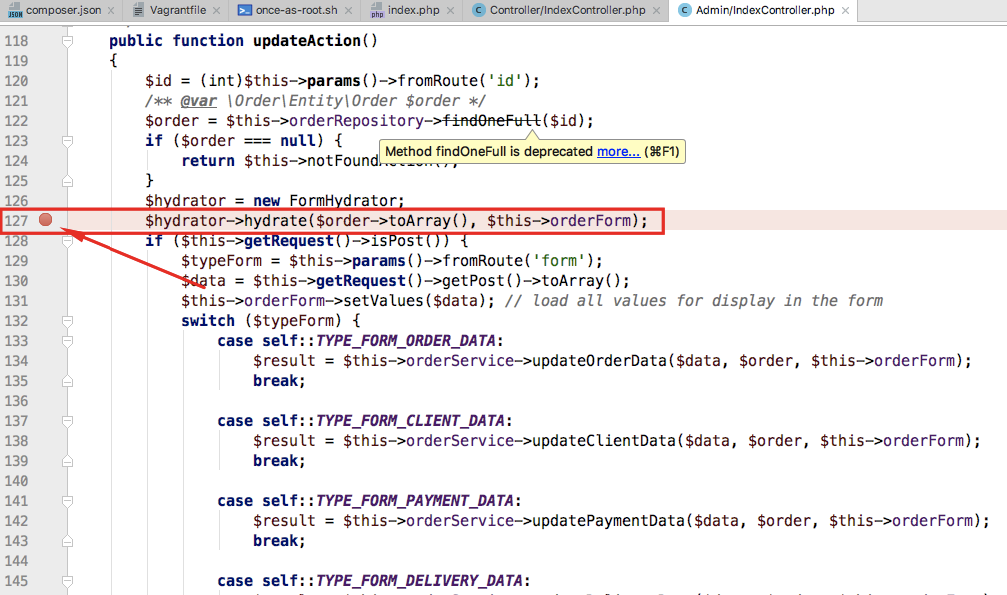Click the deprecated findOneFull method call
This screenshot has width=1007, height=595.
pos(492,121)
